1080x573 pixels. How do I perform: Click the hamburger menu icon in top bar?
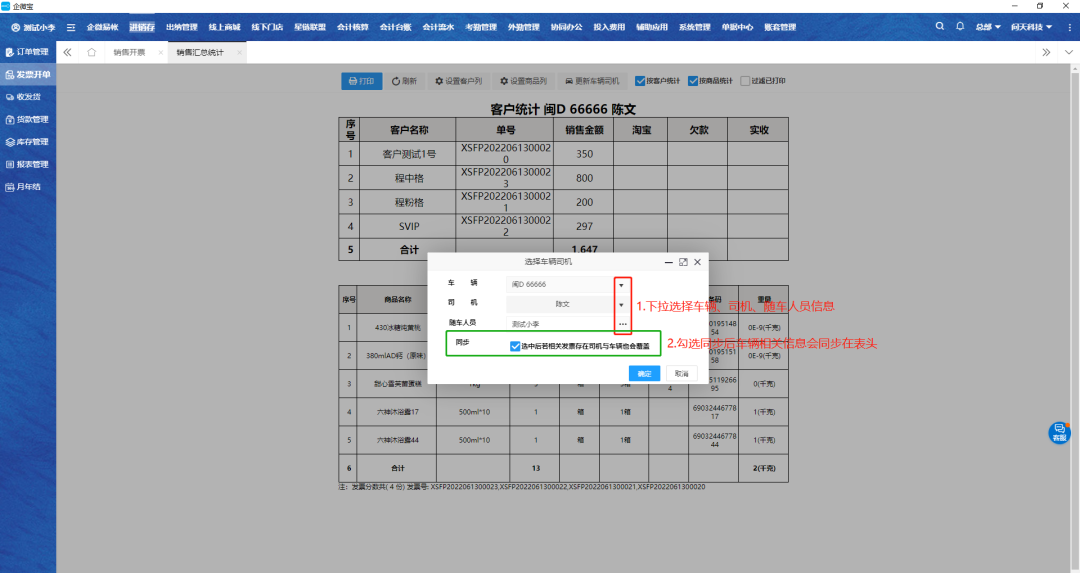71,27
